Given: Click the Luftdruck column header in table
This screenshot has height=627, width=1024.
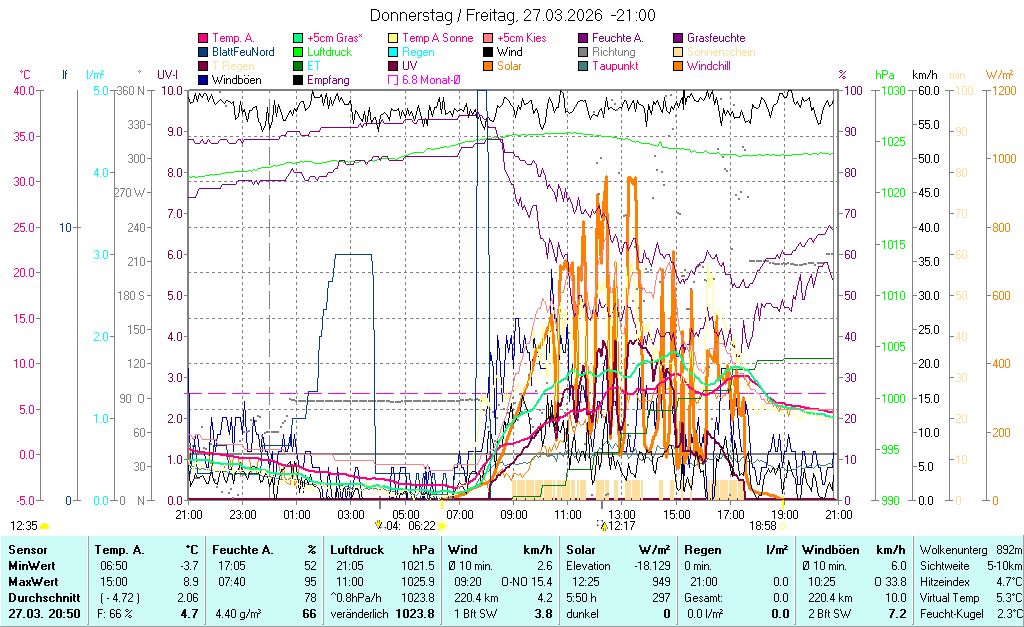Looking at the screenshot, I should coord(356,549).
